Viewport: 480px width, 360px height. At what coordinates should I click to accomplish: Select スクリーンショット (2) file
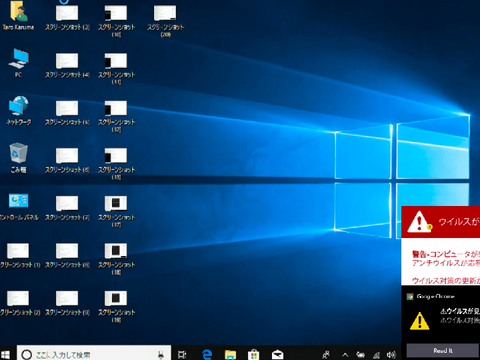click(x=19, y=303)
